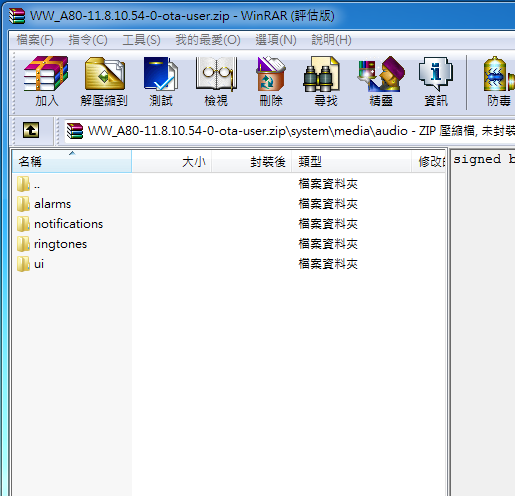Go up one folder level
Image resolution: width=515 pixels, height=496 pixels.
(x=31, y=130)
